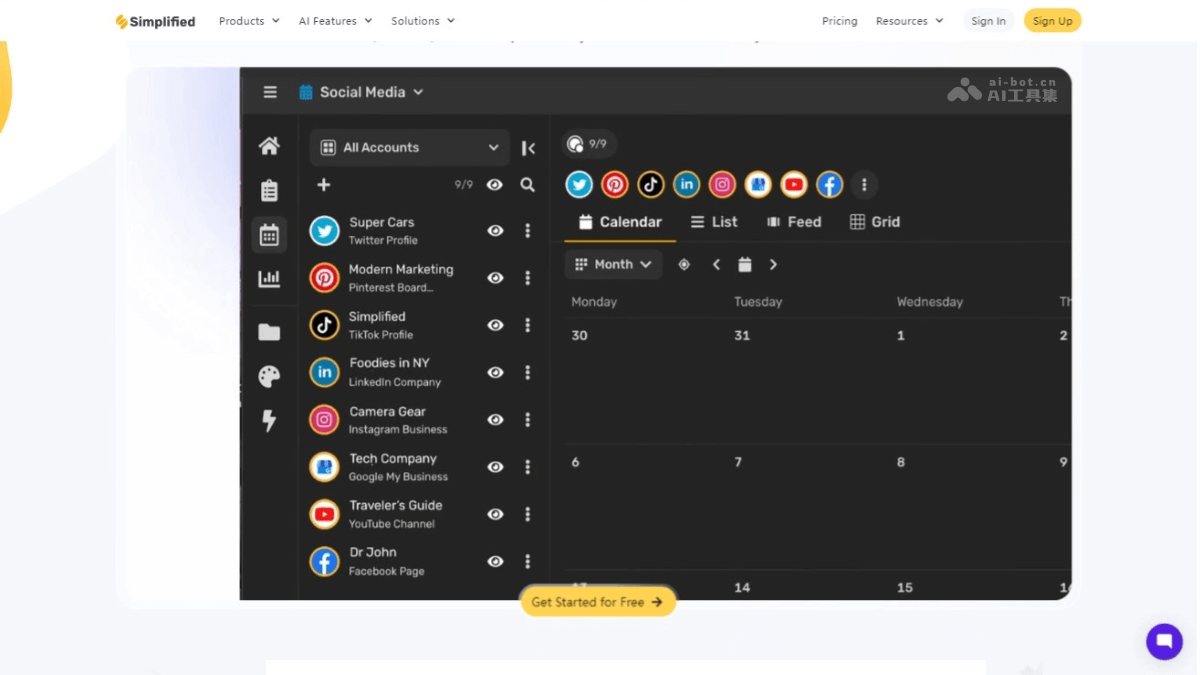Viewport: 1200px width, 675px height.
Task: Switch to the Grid tab
Action: (x=874, y=222)
